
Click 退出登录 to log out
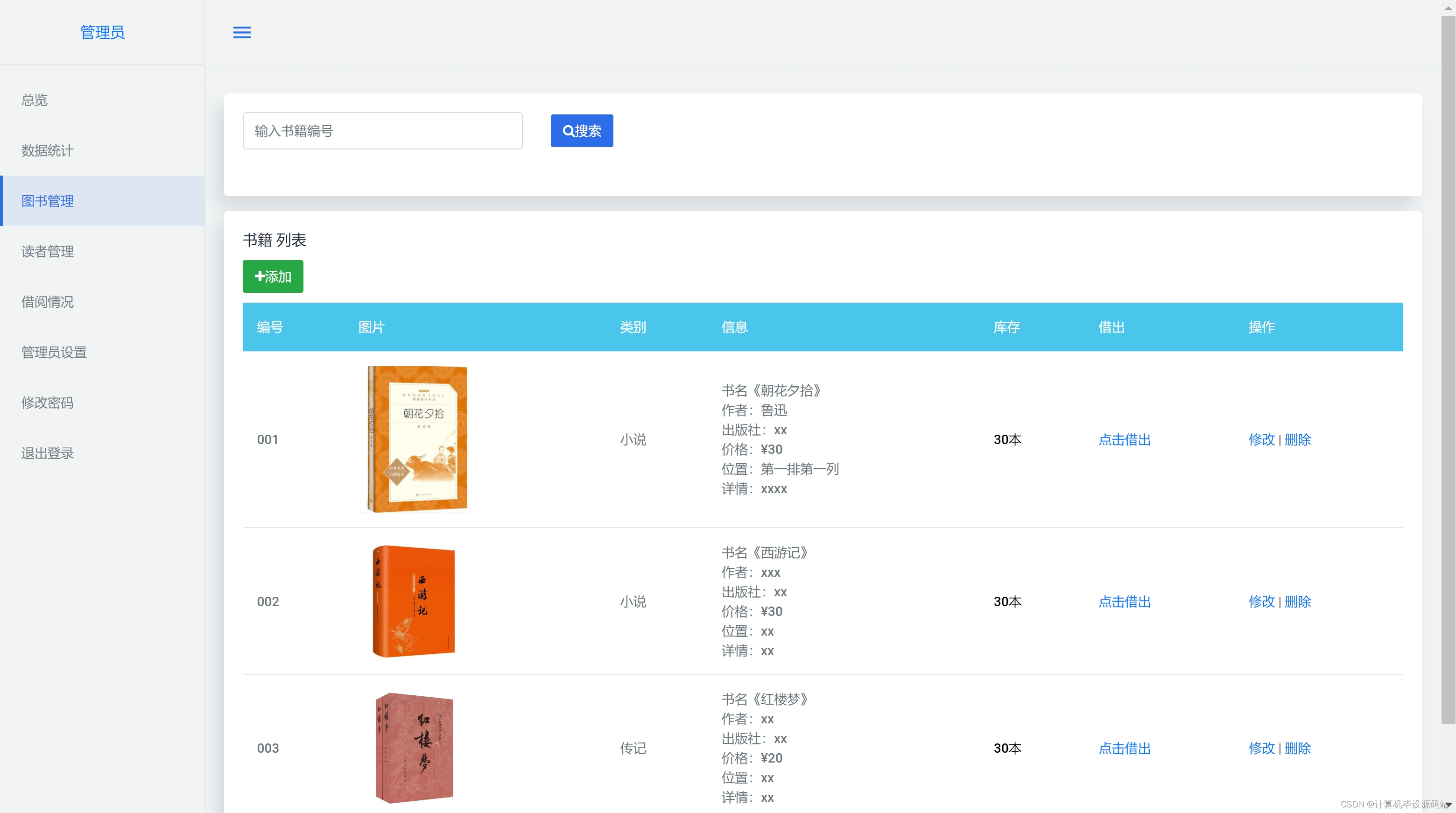click(x=48, y=453)
